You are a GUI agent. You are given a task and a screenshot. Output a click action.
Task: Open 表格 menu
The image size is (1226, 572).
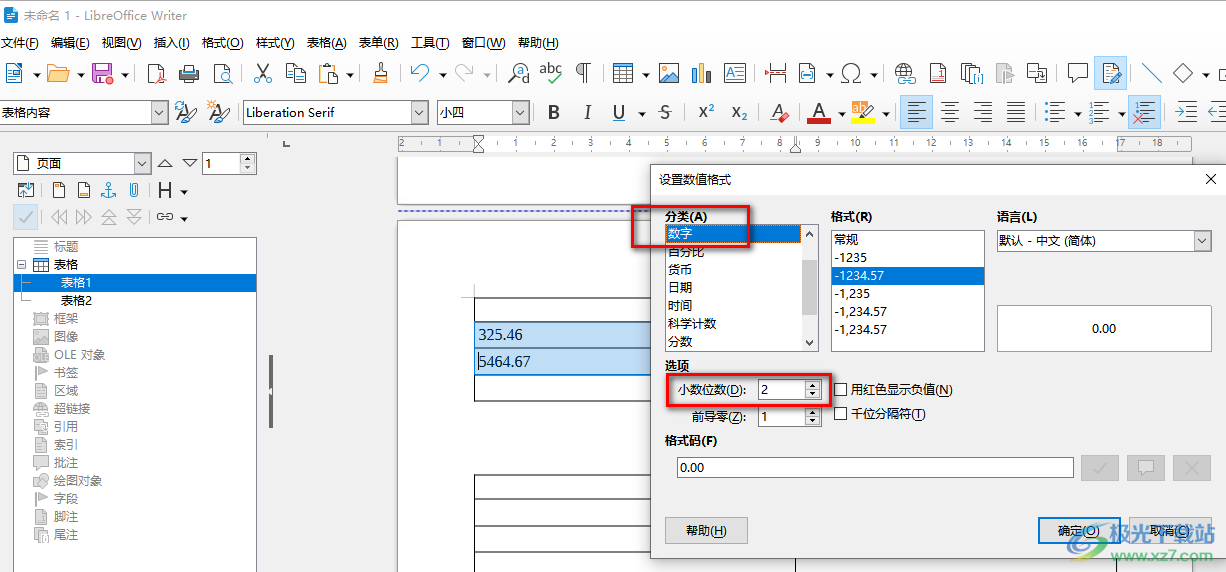point(326,43)
